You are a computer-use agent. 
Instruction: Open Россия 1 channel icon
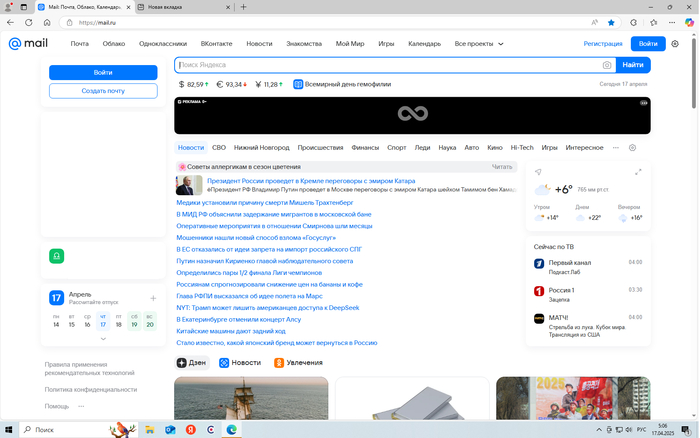539,291
